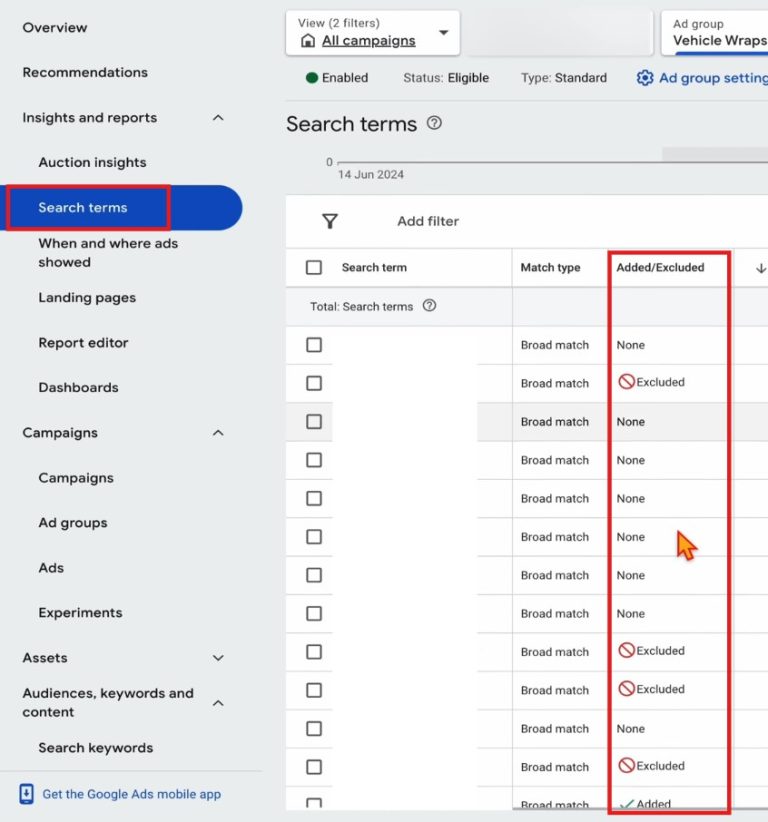Viewport: 768px width, 822px height.
Task: Expand the Assets section in the sidebar
Action: point(218,658)
